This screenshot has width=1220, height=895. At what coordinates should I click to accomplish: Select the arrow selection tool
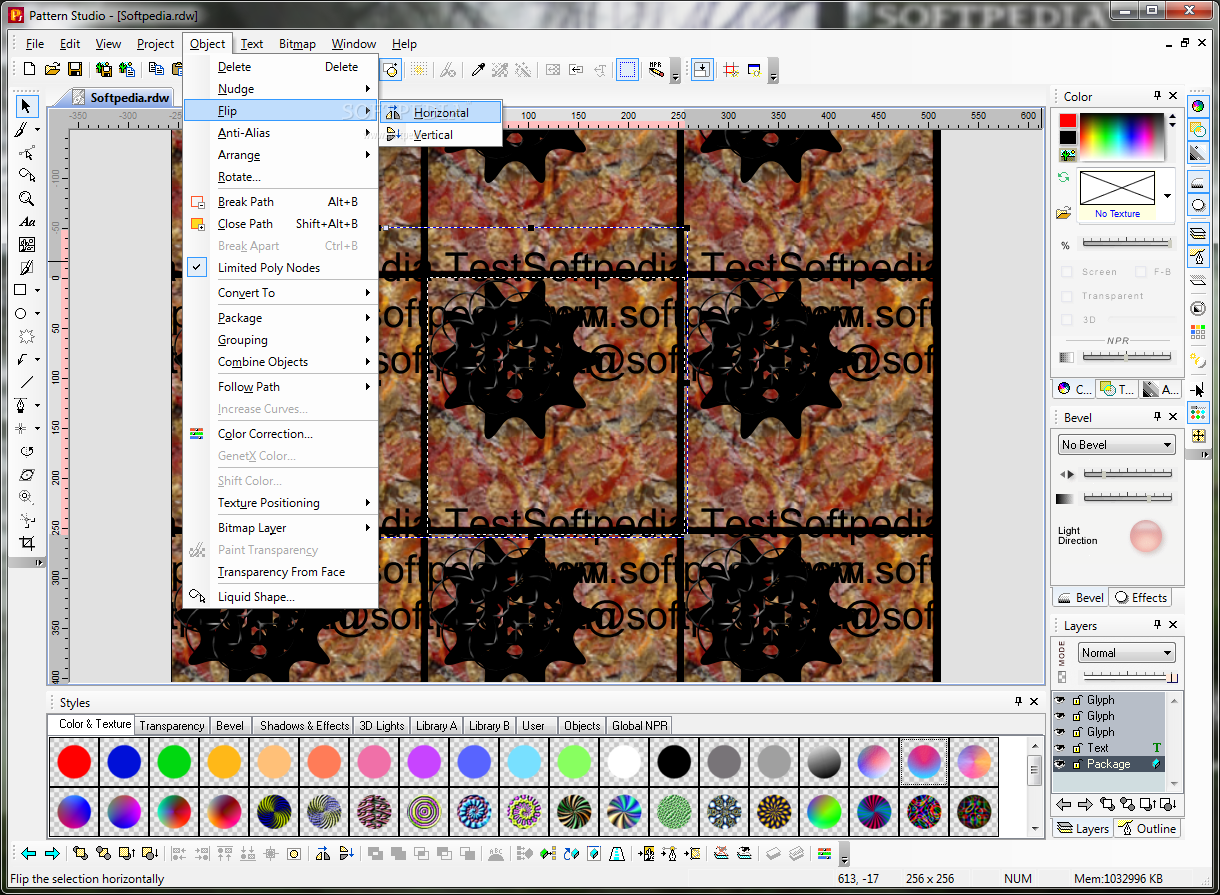[27, 106]
